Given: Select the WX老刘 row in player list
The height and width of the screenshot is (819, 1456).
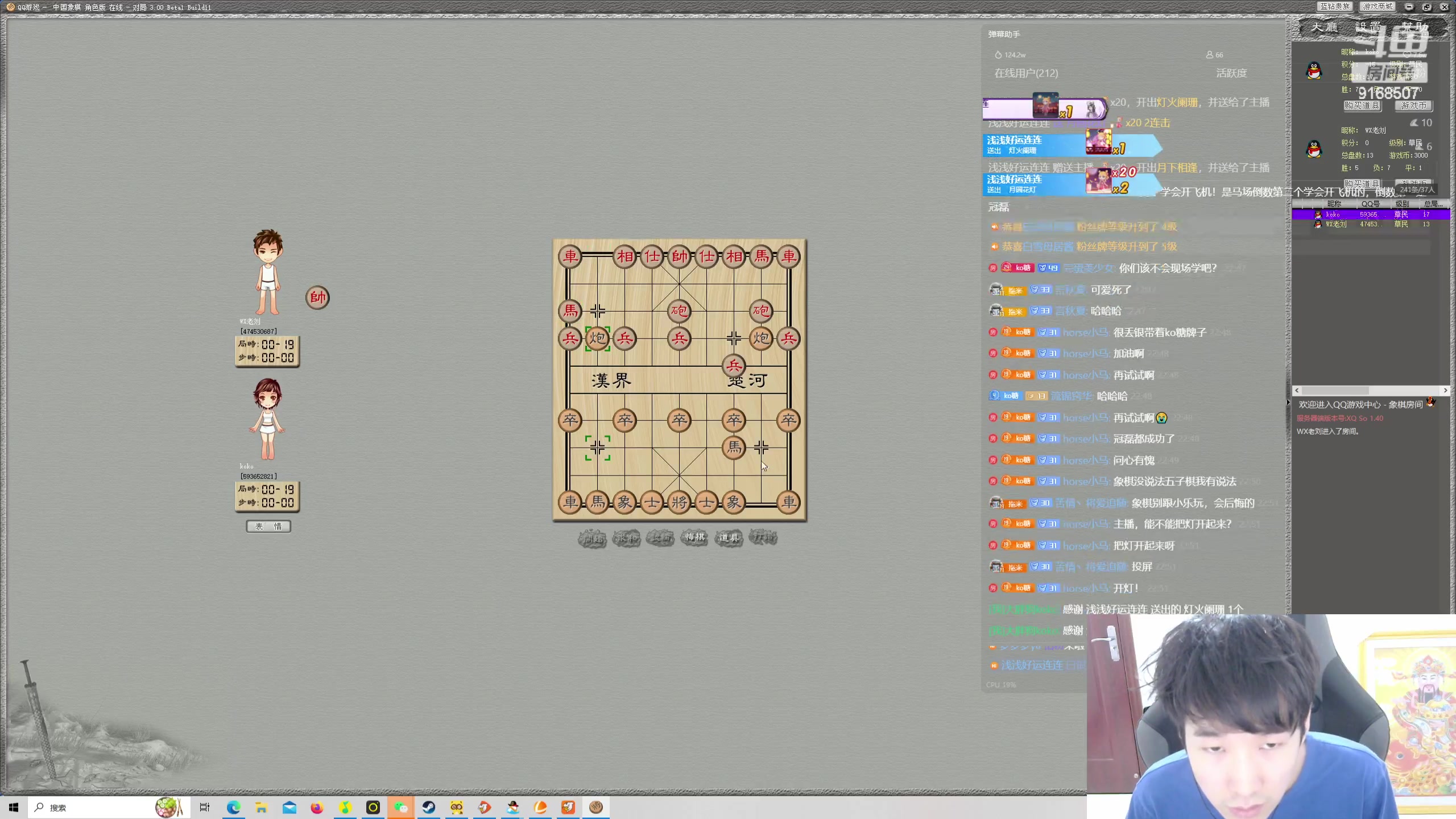Looking at the screenshot, I should (1371, 224).
